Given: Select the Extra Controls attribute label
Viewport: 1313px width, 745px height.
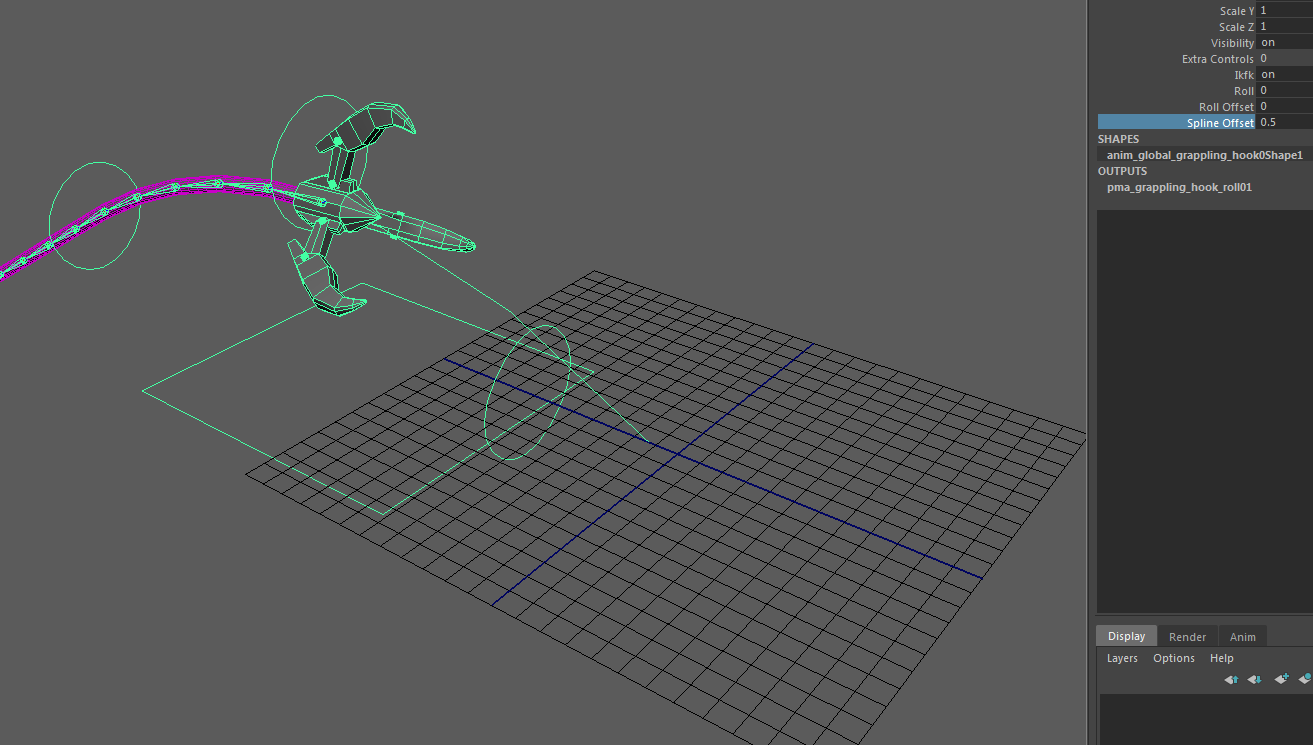Looking at the screenshot, I should point(1217,59).
